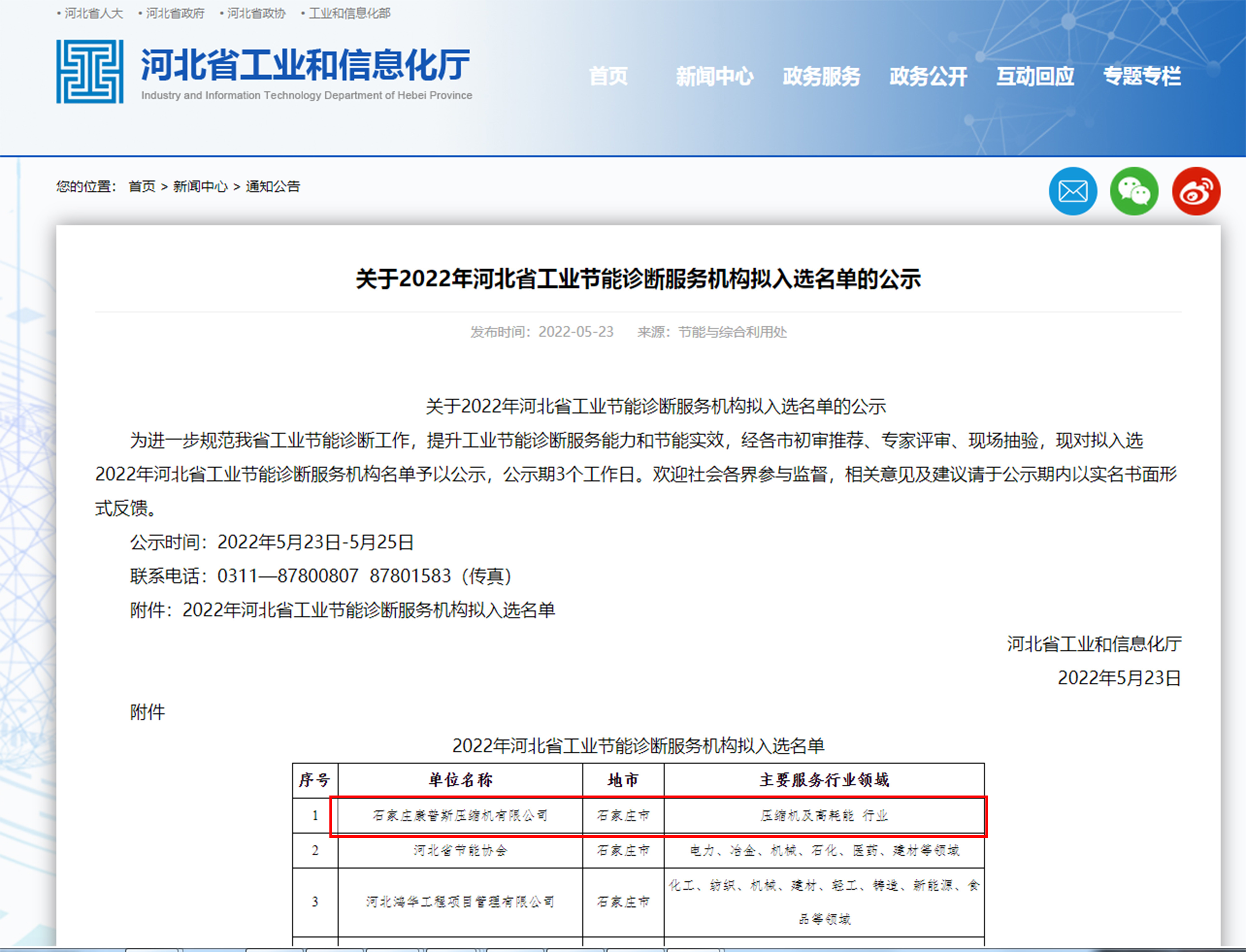The image size is (1246, 952).
Task: Click the contact phone line 0311—87800807
Action: [x=321, y=576]
